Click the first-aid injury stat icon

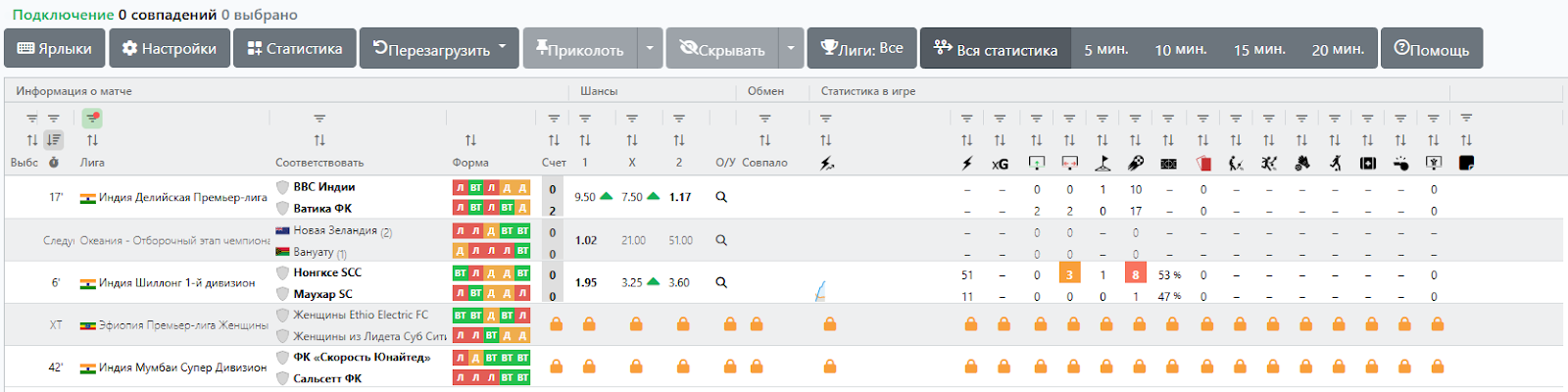(1368, 164)
